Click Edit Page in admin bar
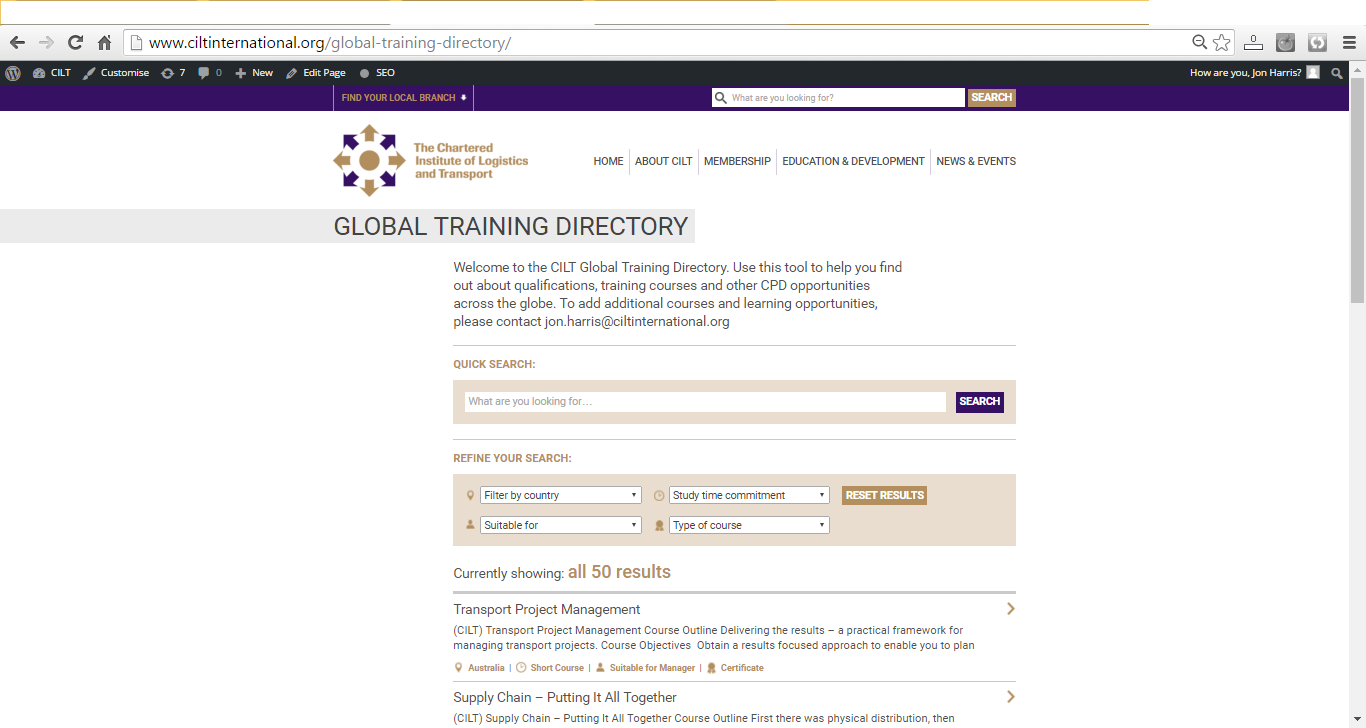The width and height of the screenshot is (1366, 728). (316, 73)
